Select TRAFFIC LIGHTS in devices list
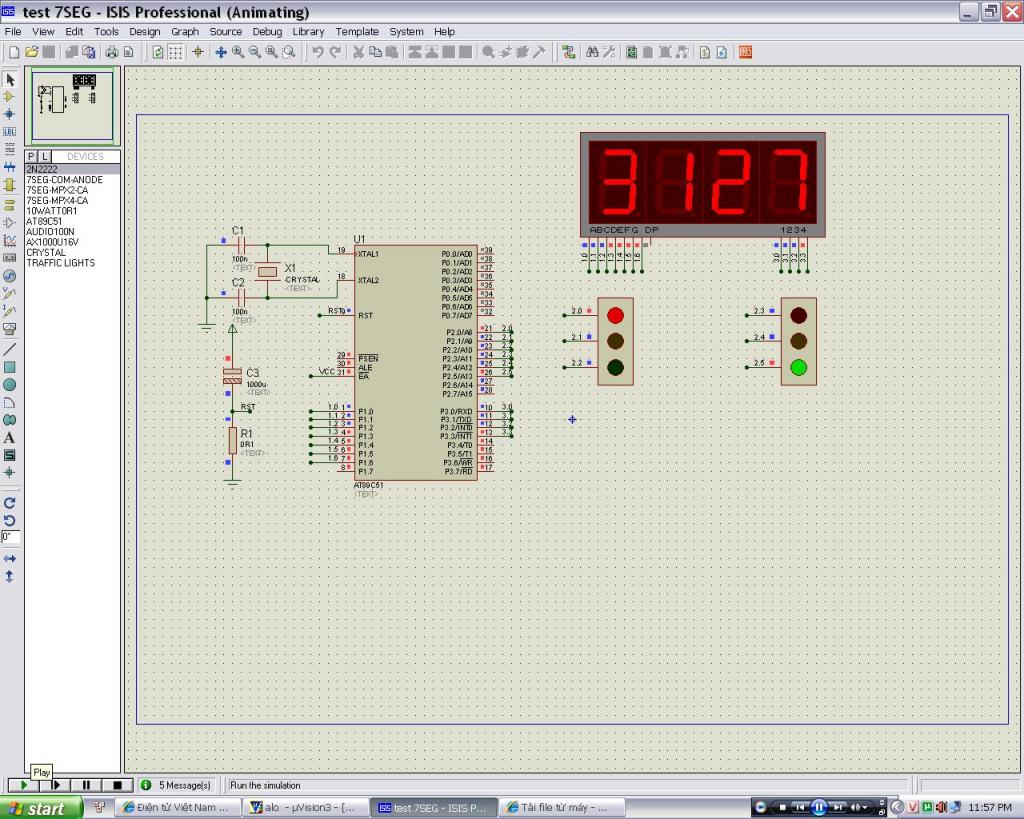This screenshot has height=819, width=1024. point(60,263)
